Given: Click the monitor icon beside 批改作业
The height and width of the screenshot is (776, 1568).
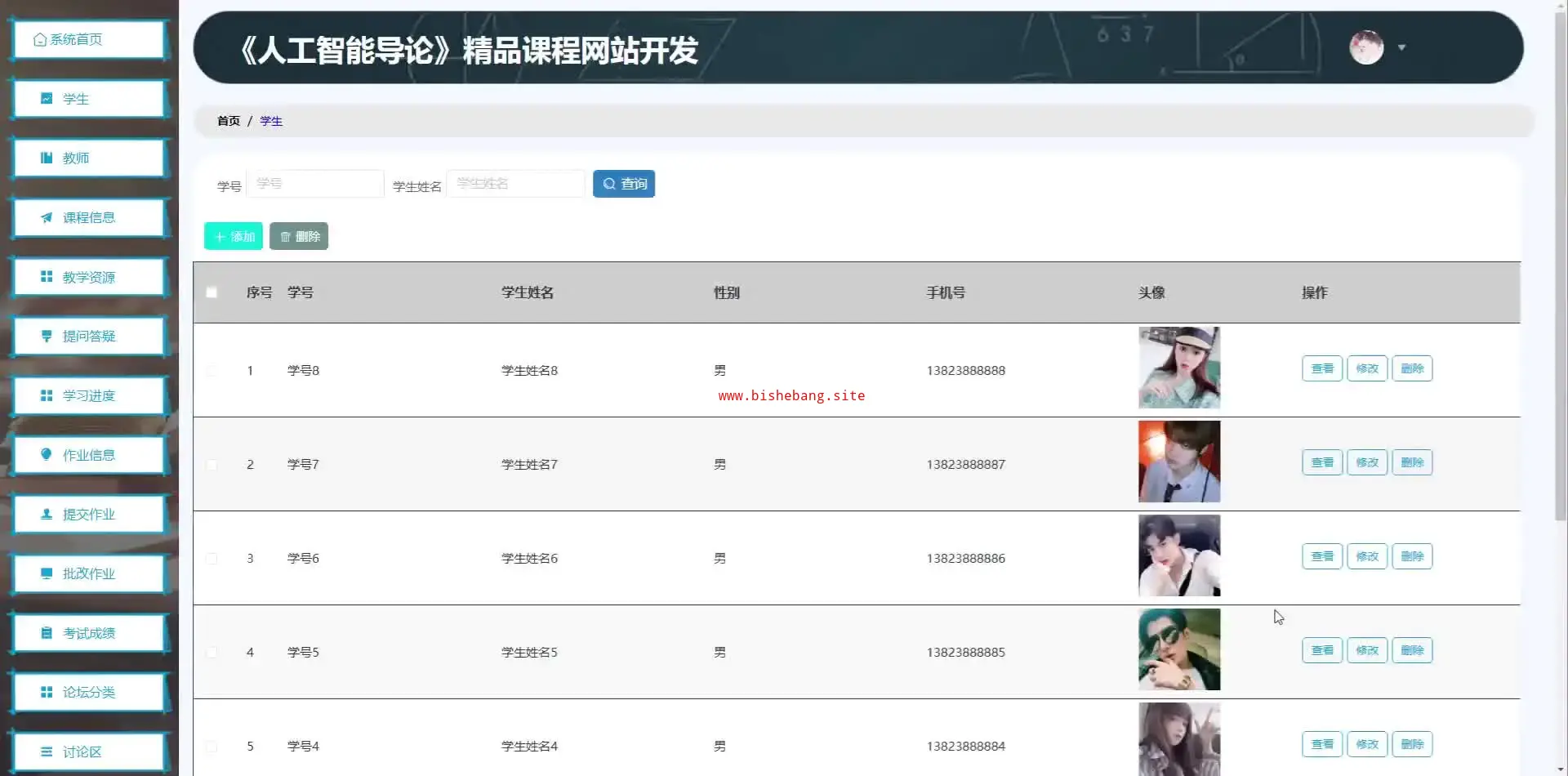Looking at the screenshot, I should 47,573.
